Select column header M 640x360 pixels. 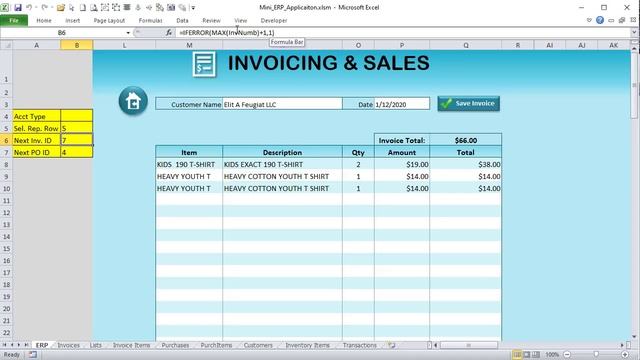click(x=189, y=45)
